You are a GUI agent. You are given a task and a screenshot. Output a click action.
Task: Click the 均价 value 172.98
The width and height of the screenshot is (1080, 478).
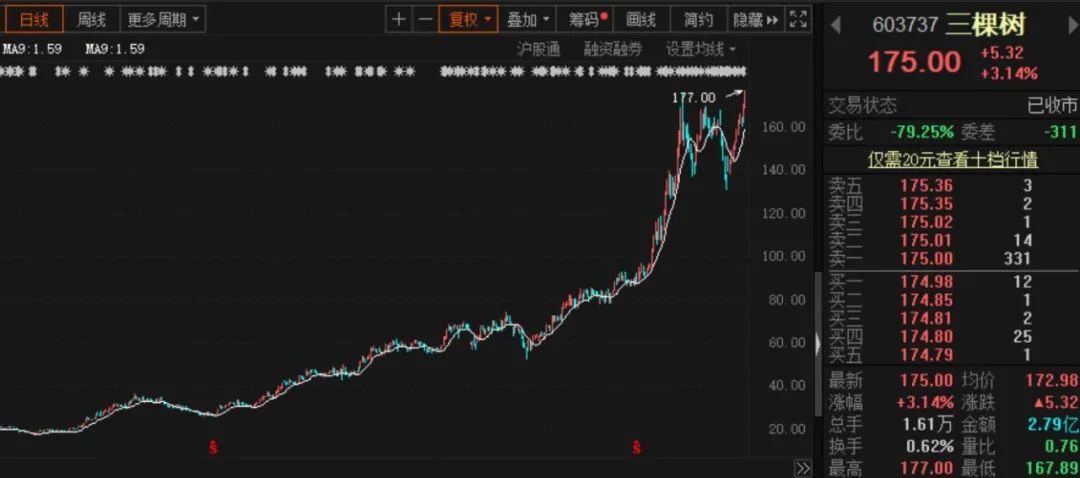coord(1052,380)
